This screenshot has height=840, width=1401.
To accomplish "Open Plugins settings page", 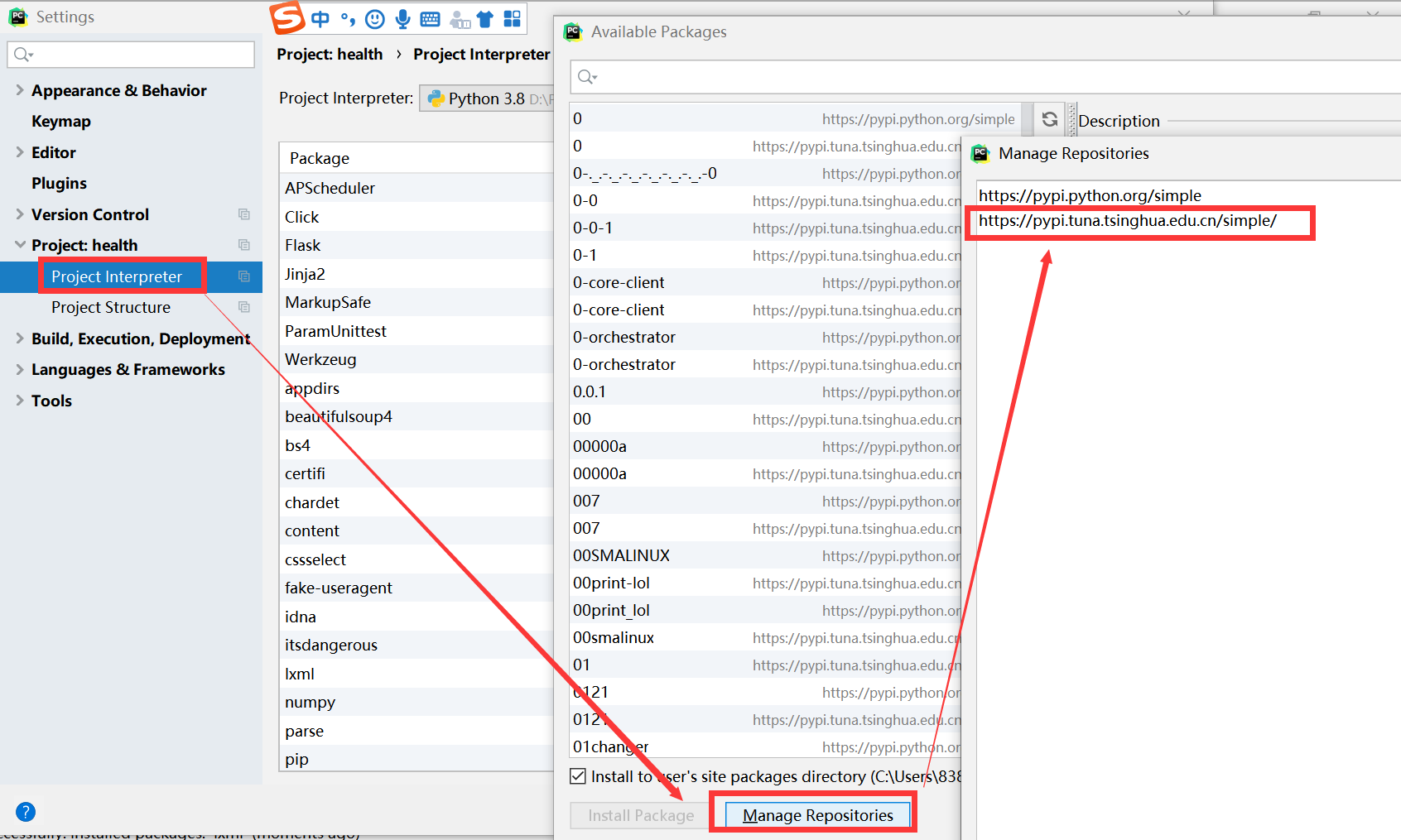I will click(x=59, y=184).
